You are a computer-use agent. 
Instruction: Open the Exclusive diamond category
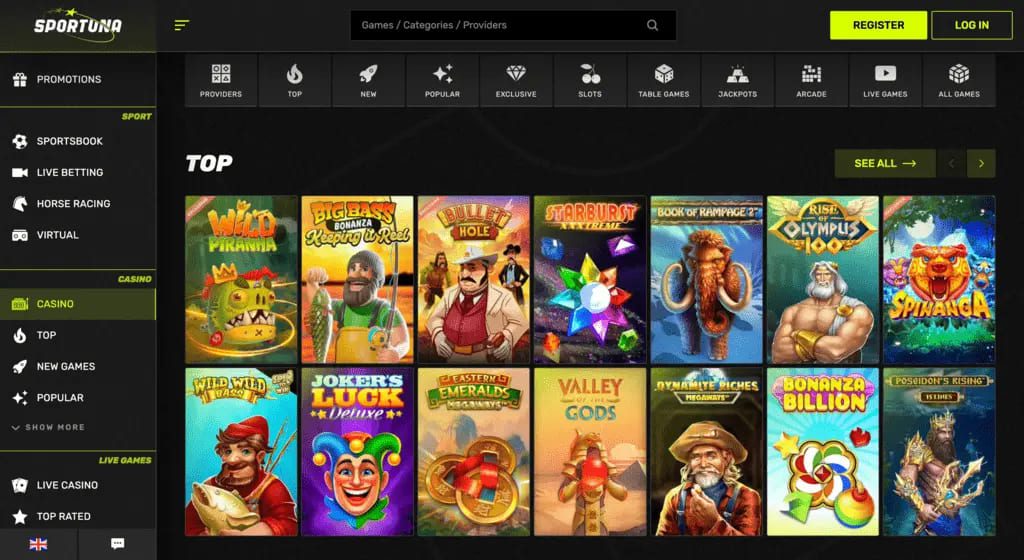point(516,80)
